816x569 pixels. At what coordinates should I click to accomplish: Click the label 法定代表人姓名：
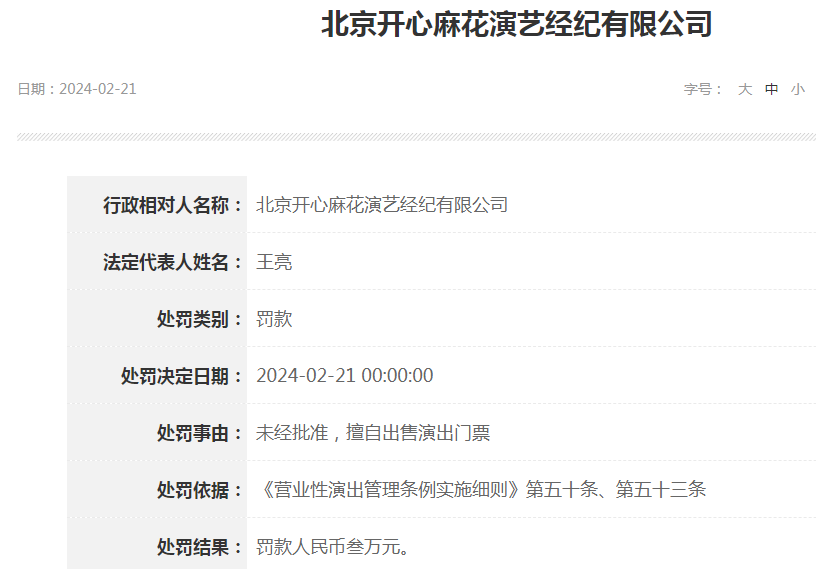[x=173, y=262]
